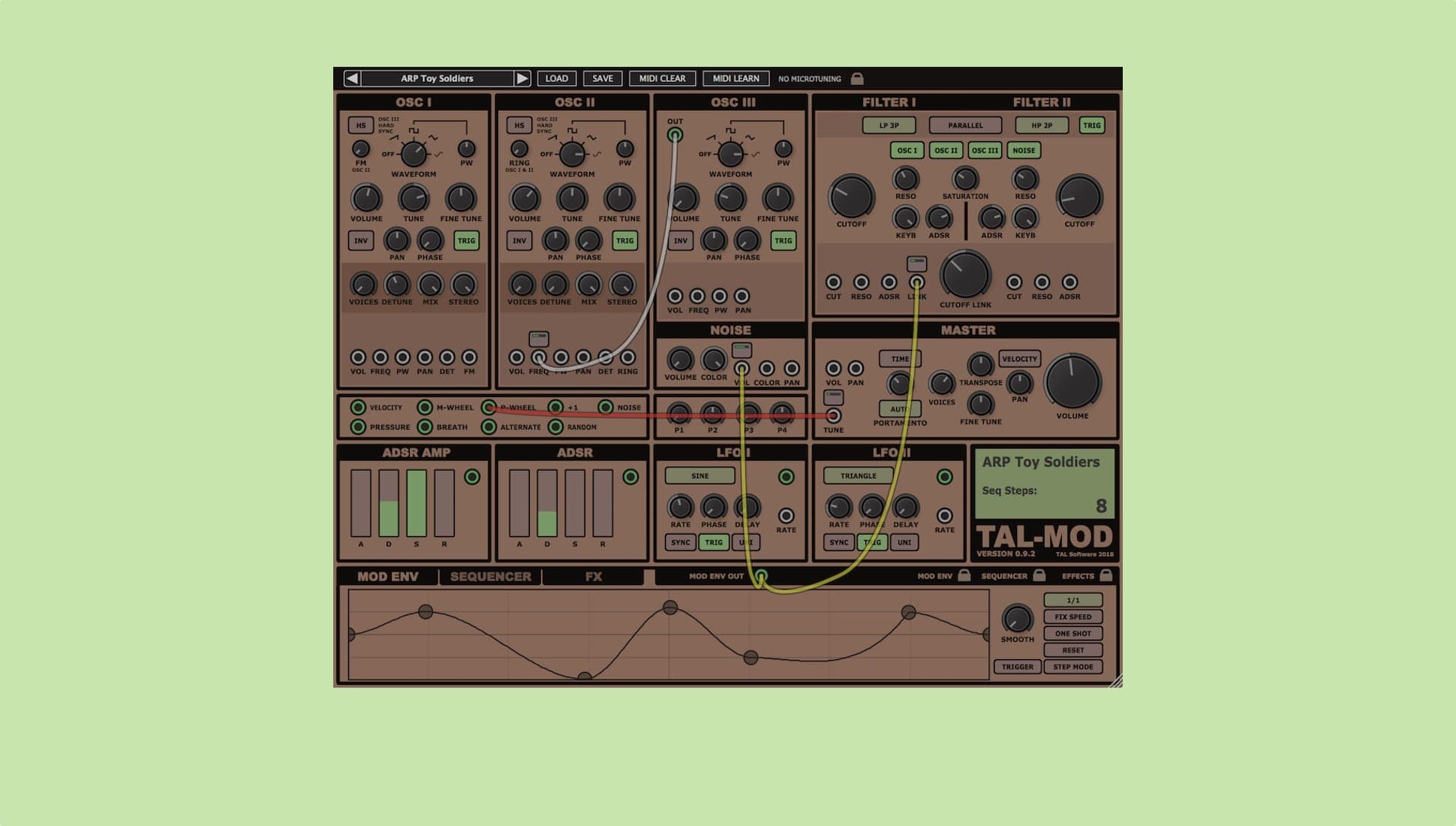The width and height of the screenshot is (1456, 826).
Task: Switch to the MOD ENV tab
Action: [387, 577]
